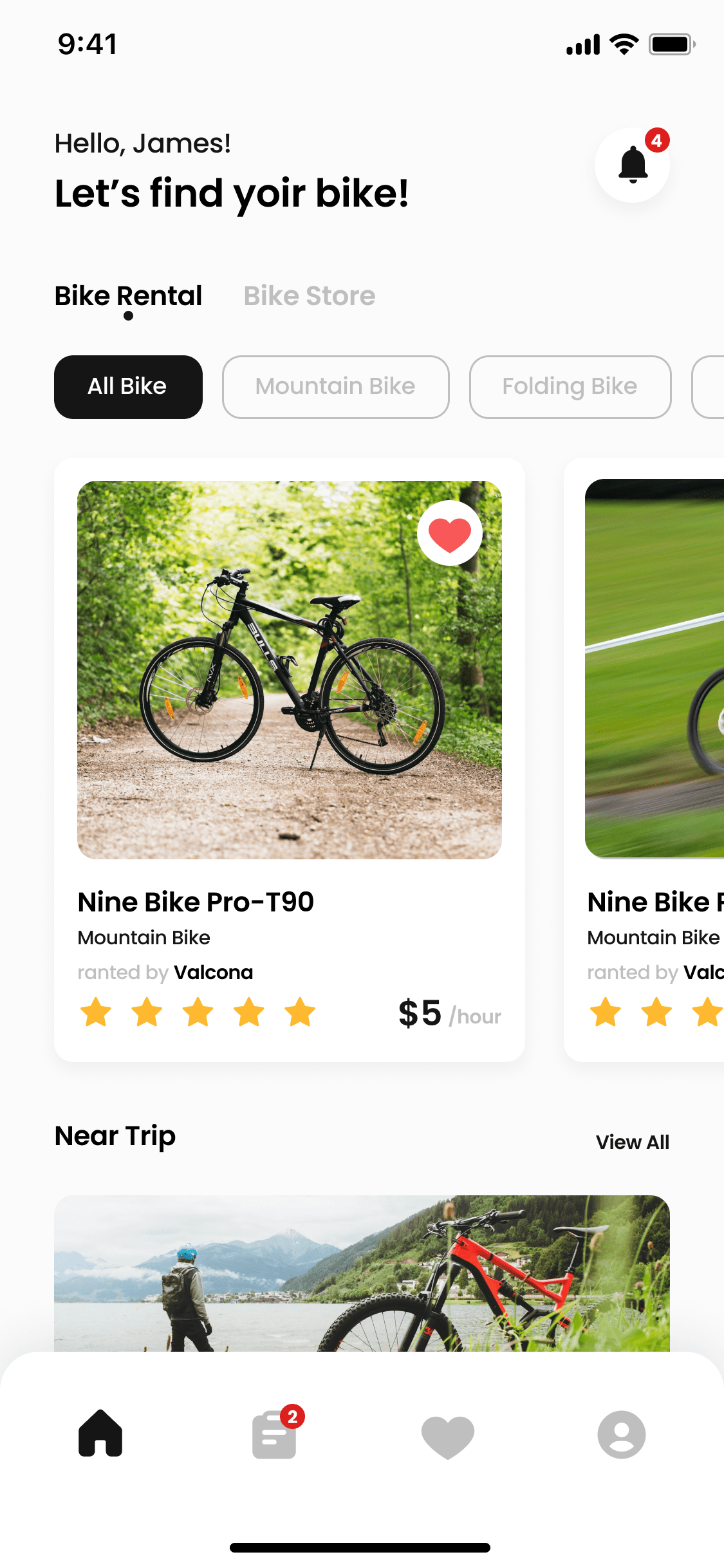
Task: Click View All next to Near Trip
Action: click(x=633, y=1142)
